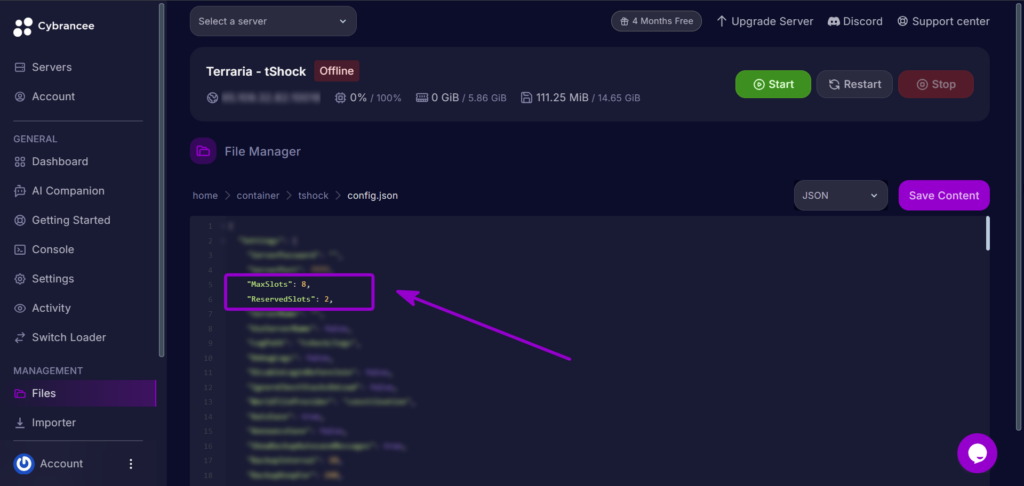Click the Switch Loader arrows icon

point(20,338)
